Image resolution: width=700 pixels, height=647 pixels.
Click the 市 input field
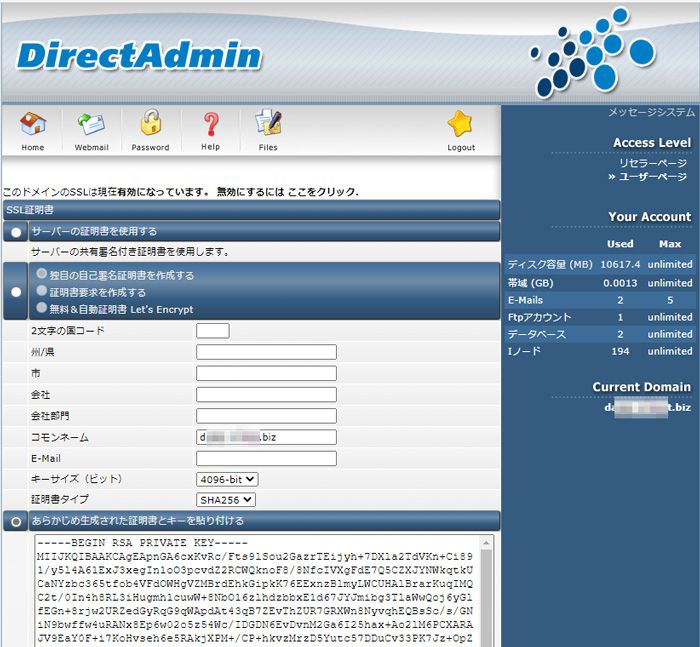coord(267,373)
